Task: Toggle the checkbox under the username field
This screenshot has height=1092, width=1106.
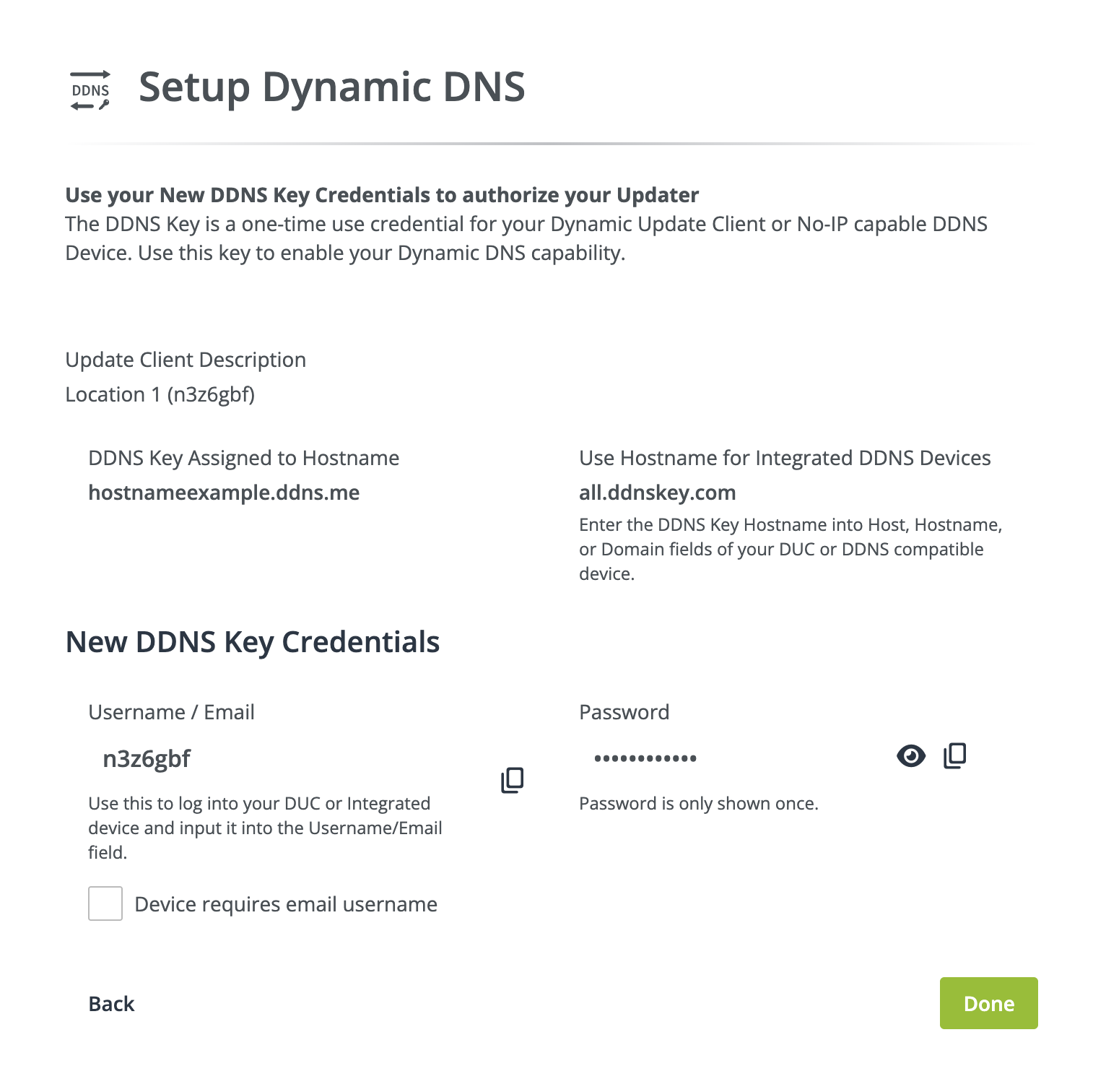Action: coord(105,903)
